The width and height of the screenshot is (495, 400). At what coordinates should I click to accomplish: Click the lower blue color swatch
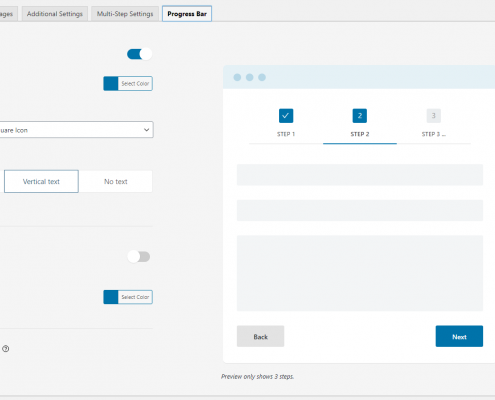pyautogui.click(x=111, y=297)
